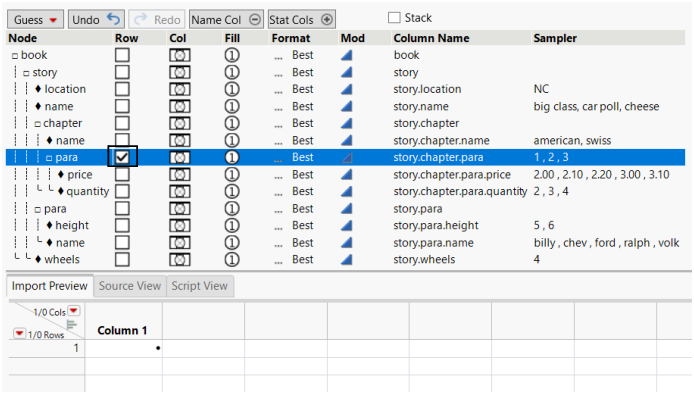Click the Sampler column header

(555, 38)
